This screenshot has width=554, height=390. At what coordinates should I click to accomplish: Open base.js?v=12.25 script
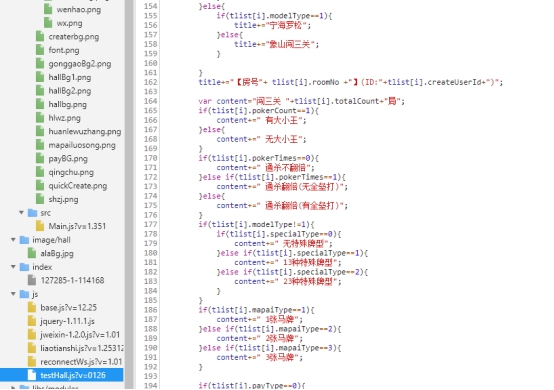(69, 308)
